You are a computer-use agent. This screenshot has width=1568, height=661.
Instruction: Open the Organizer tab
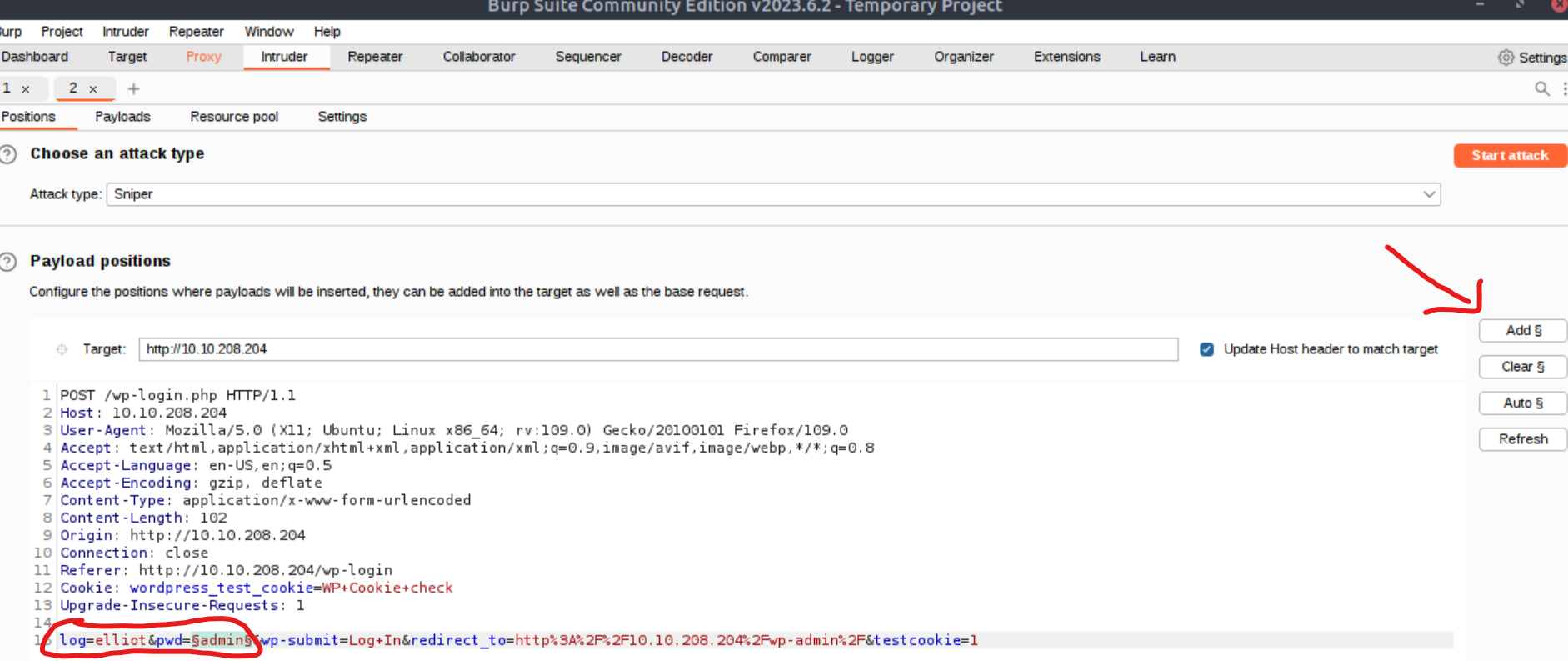[964, 57]
